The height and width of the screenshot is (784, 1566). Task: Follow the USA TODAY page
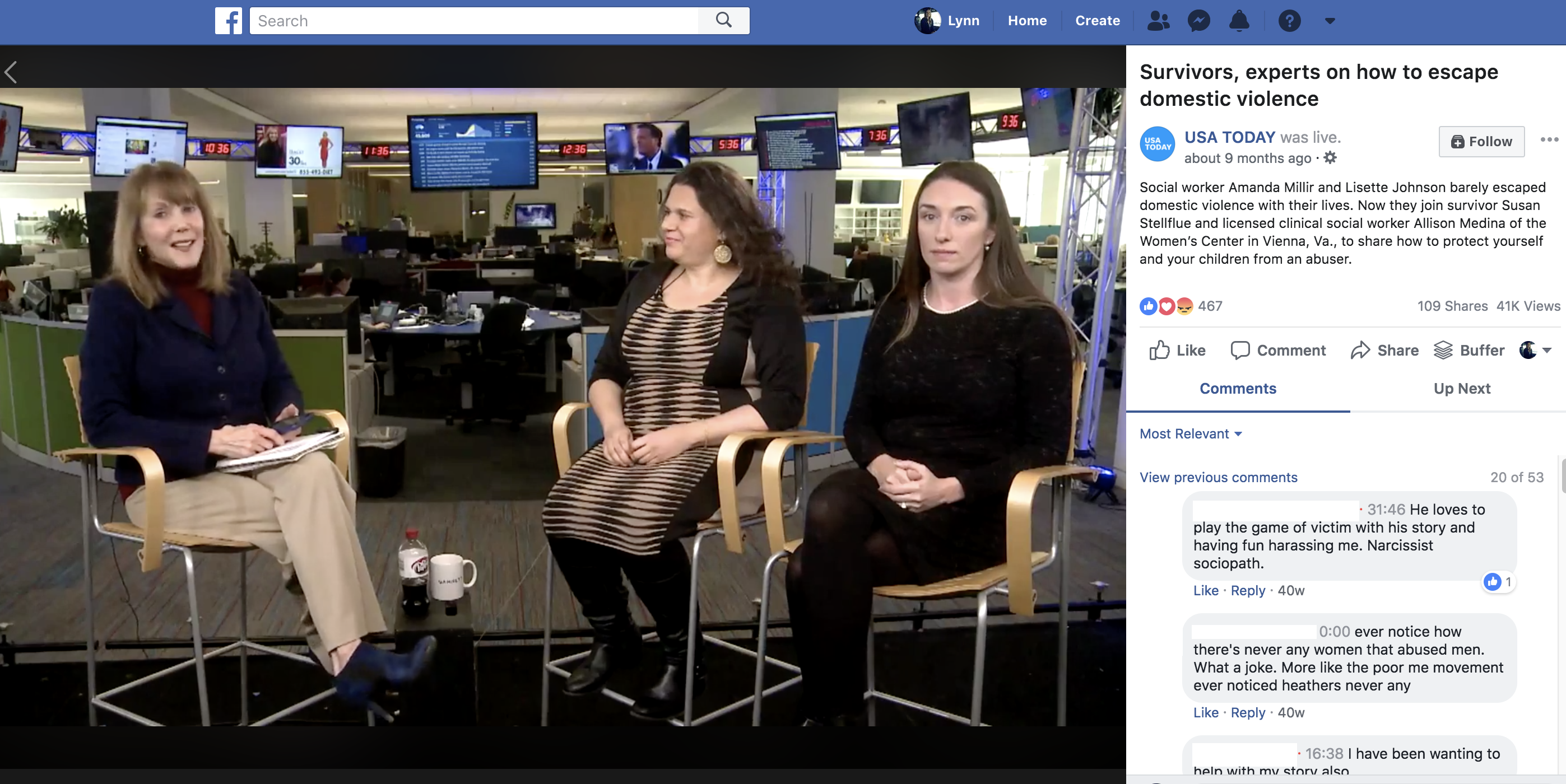(1481, 142)
